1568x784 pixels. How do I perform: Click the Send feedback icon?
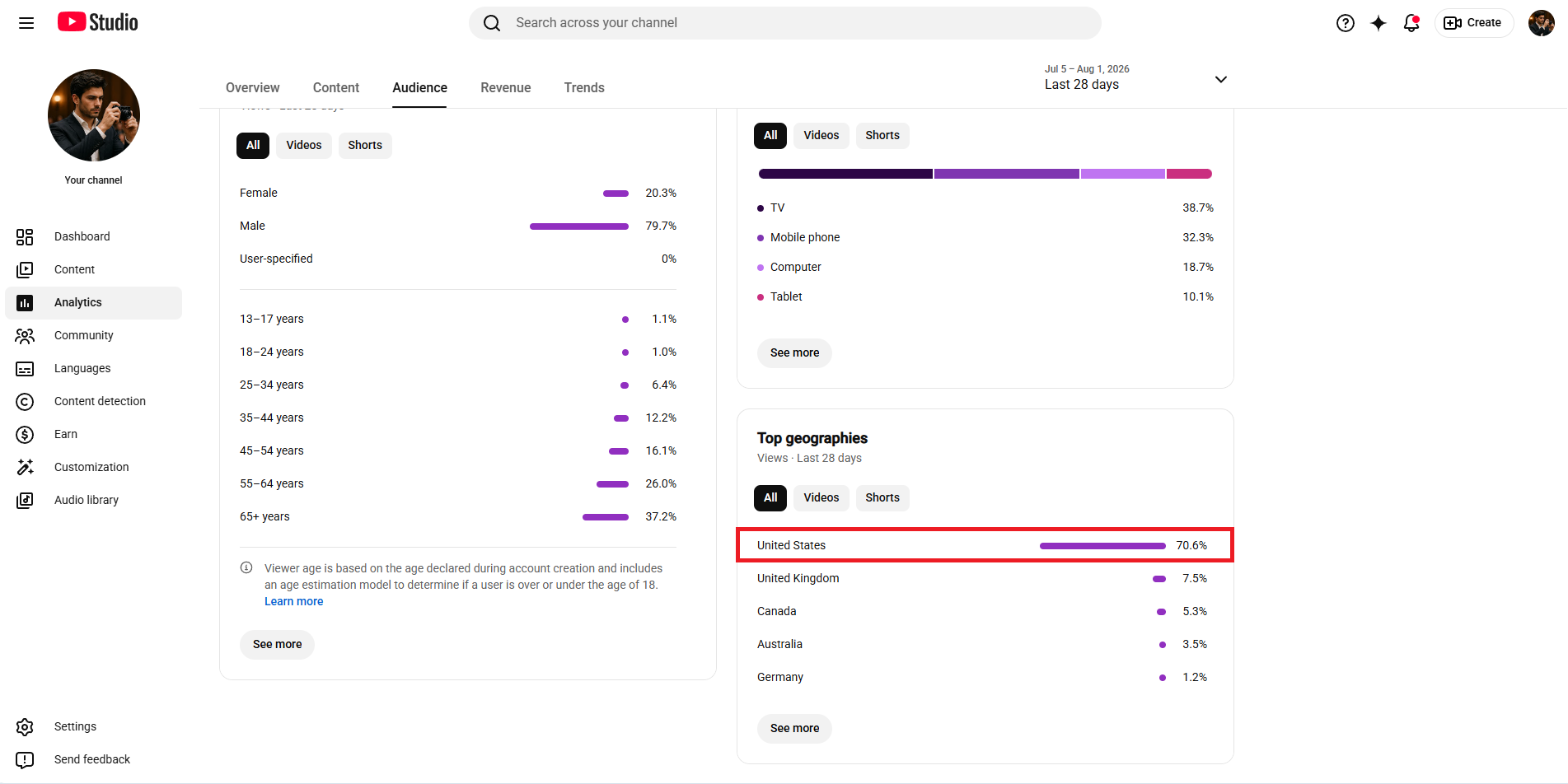coord(25,760)
